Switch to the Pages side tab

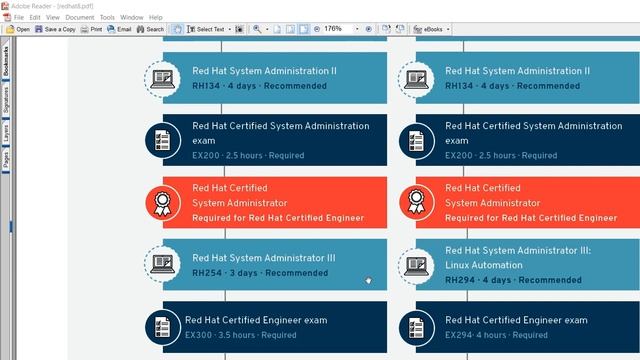[6, 160]
